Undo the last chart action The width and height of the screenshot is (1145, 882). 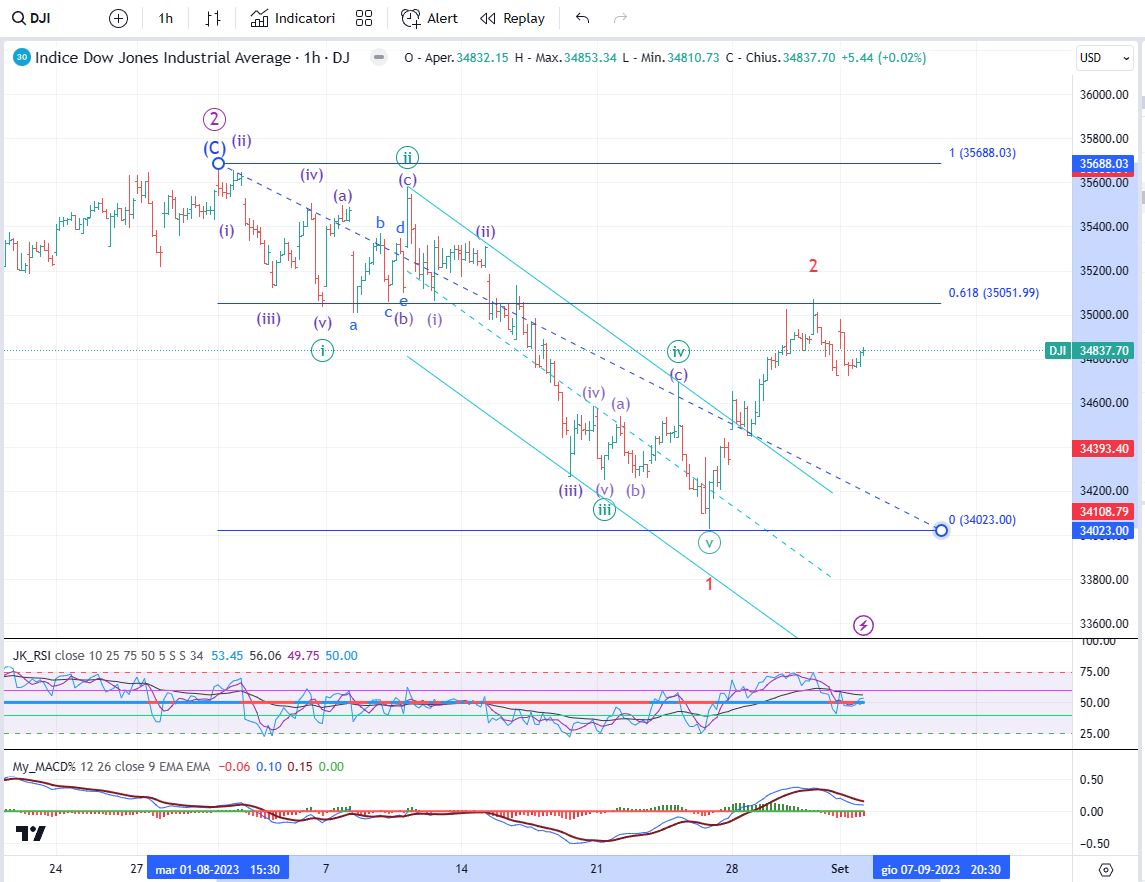(582, 18)
